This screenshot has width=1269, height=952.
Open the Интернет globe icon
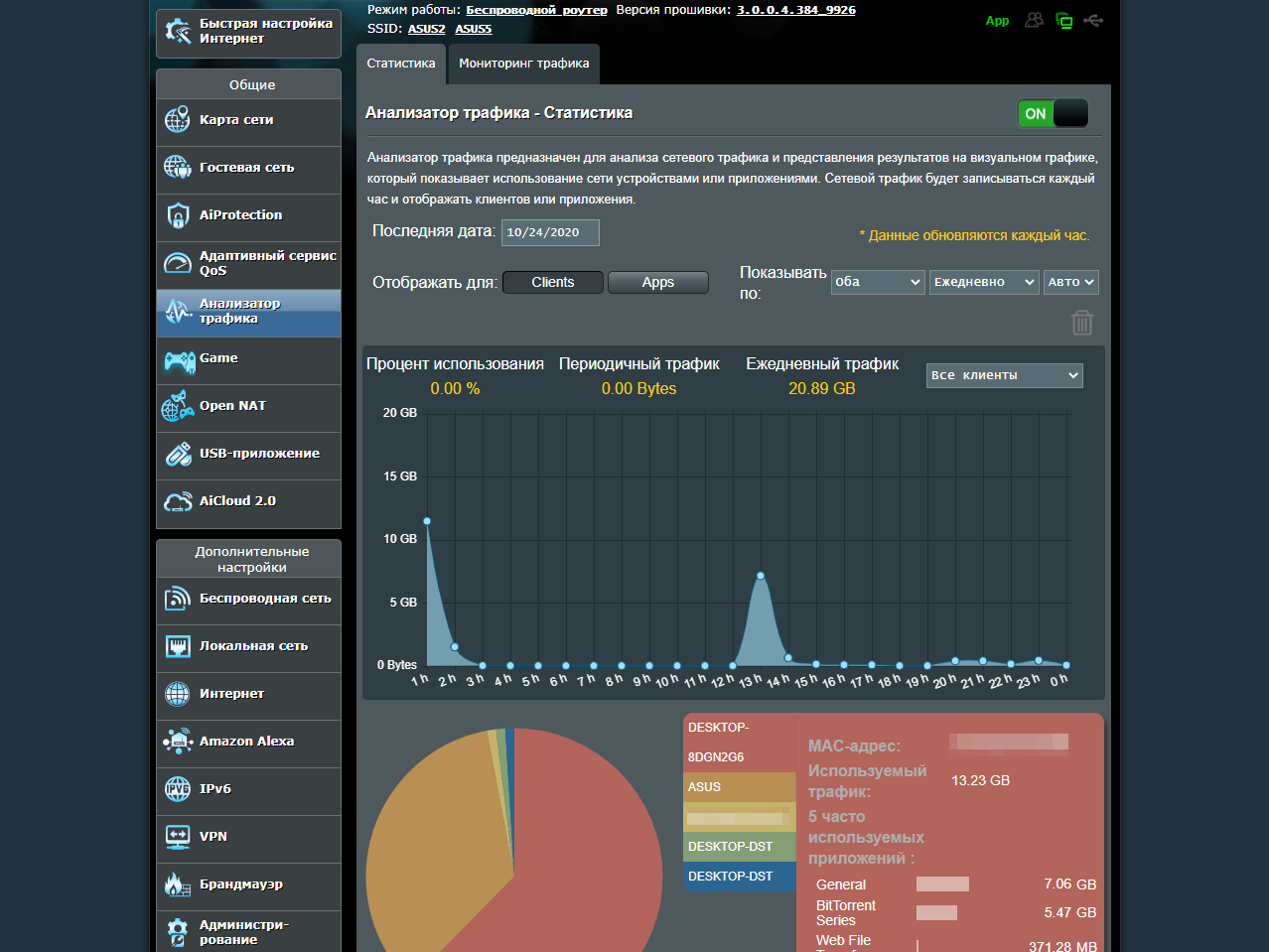coord(178,694)
